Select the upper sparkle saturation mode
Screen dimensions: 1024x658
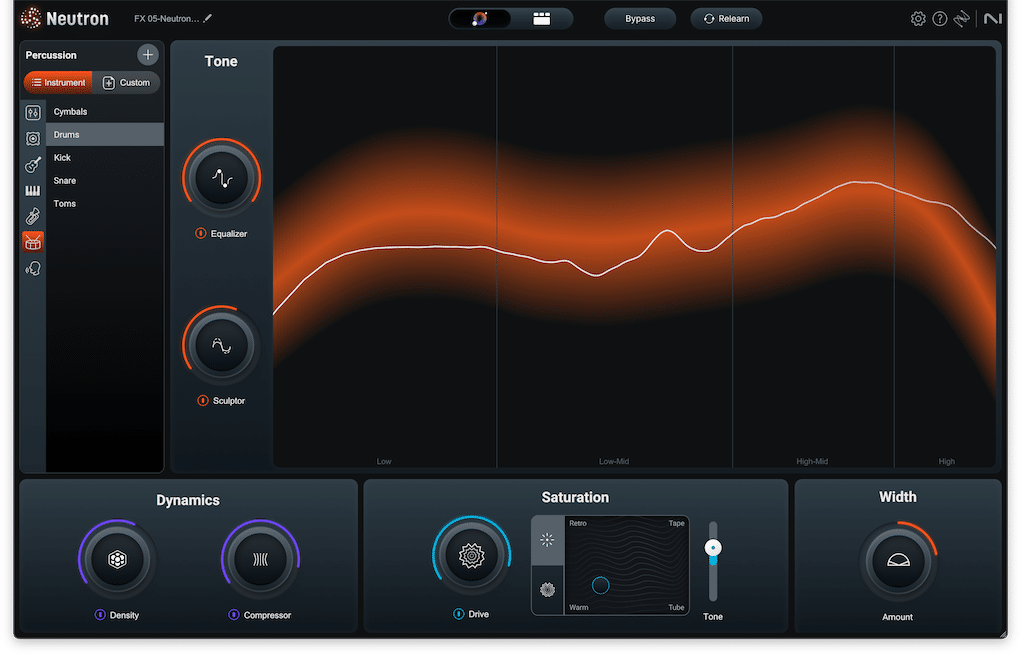click(x=547, y=540)
